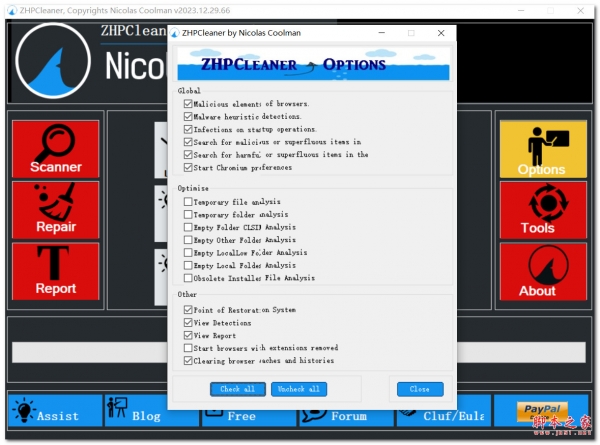Click the shark icon in Options dialog title bar
This screenshot has height=445, width=600.
click(x=175, y=33)
